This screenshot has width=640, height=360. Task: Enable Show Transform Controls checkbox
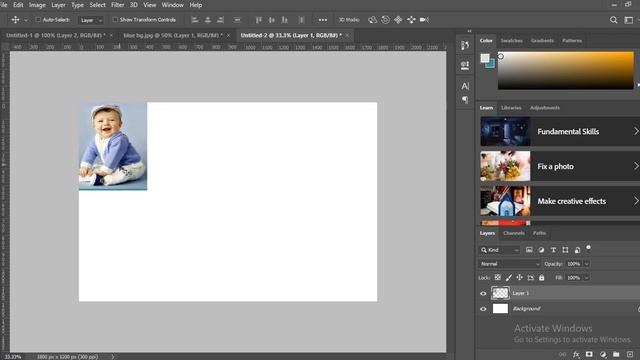[x=115, y=20]
